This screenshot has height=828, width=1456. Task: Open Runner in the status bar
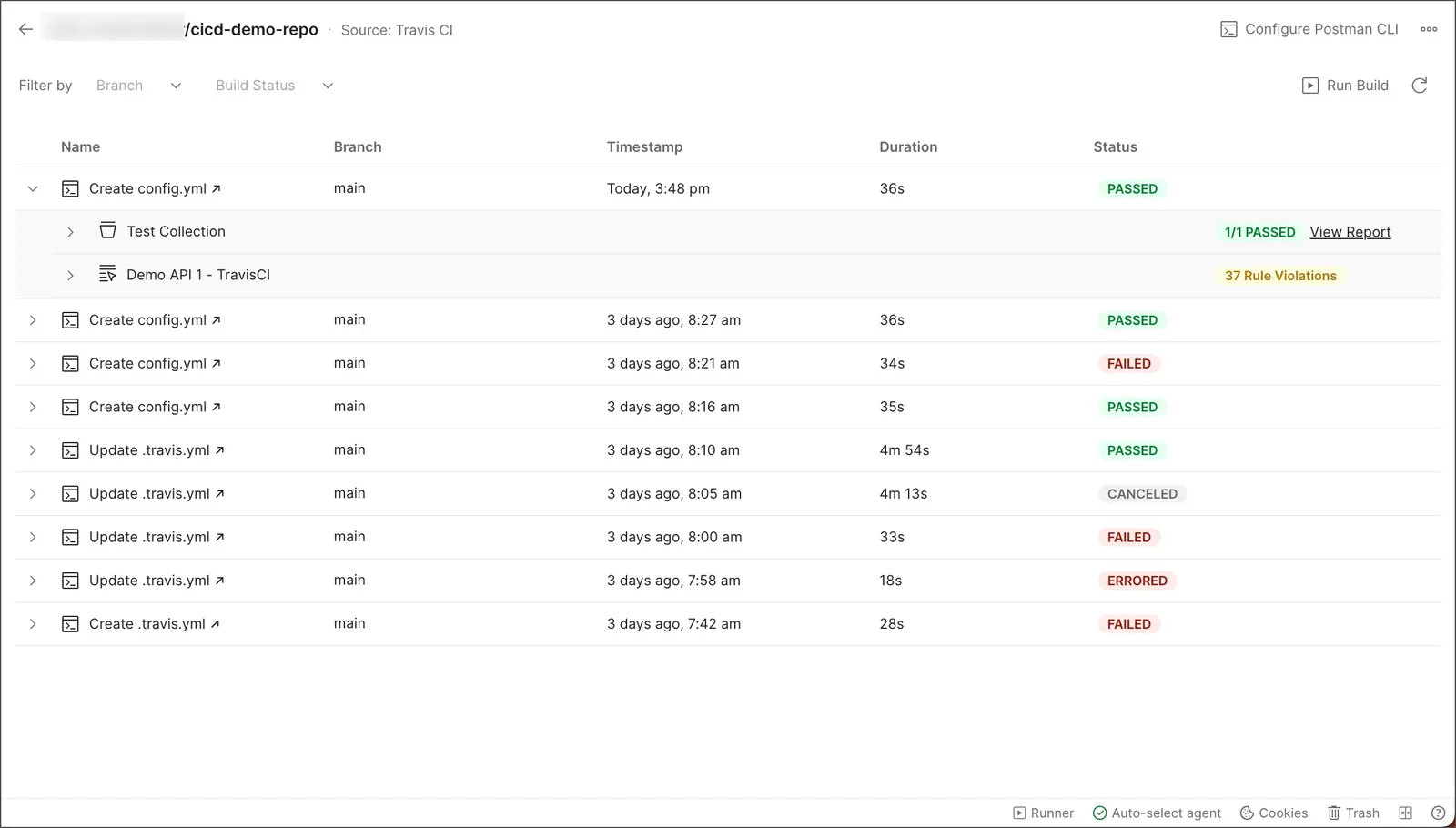tap(1044, 813)
